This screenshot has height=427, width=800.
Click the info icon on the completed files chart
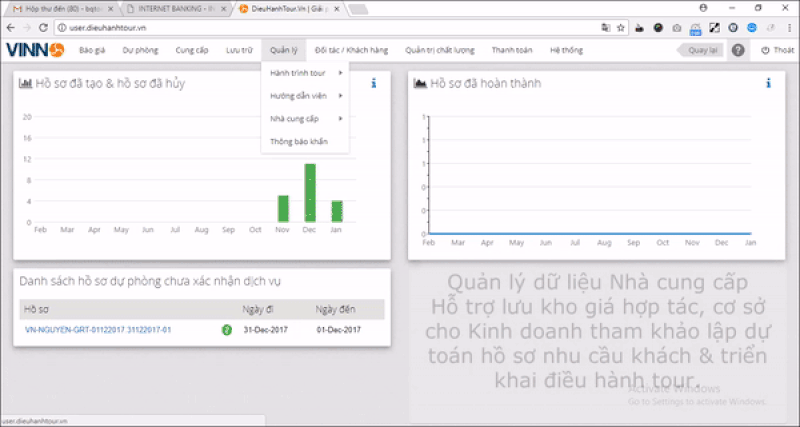[x=767, y=84]
